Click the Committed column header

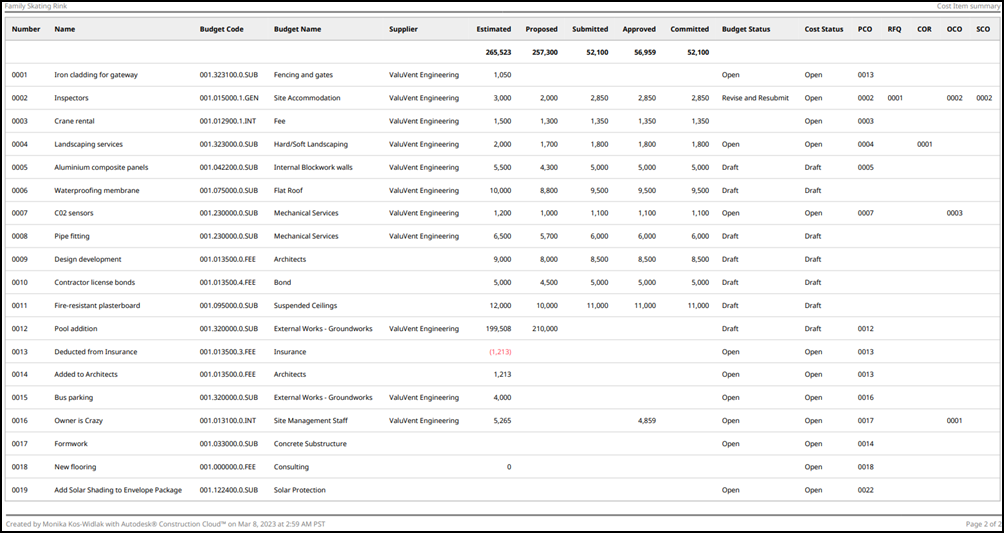[x=690, y=29]
